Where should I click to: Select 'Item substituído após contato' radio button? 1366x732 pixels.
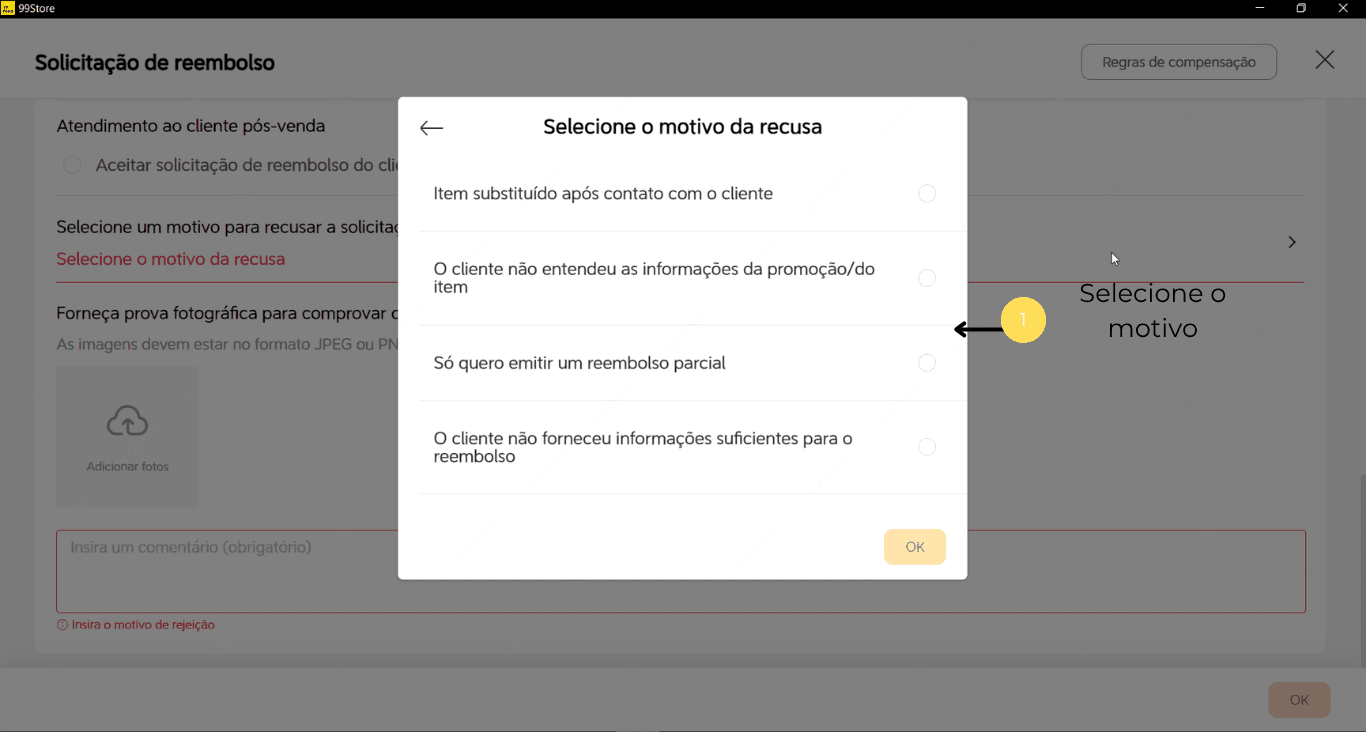click(x=926, y=193)
